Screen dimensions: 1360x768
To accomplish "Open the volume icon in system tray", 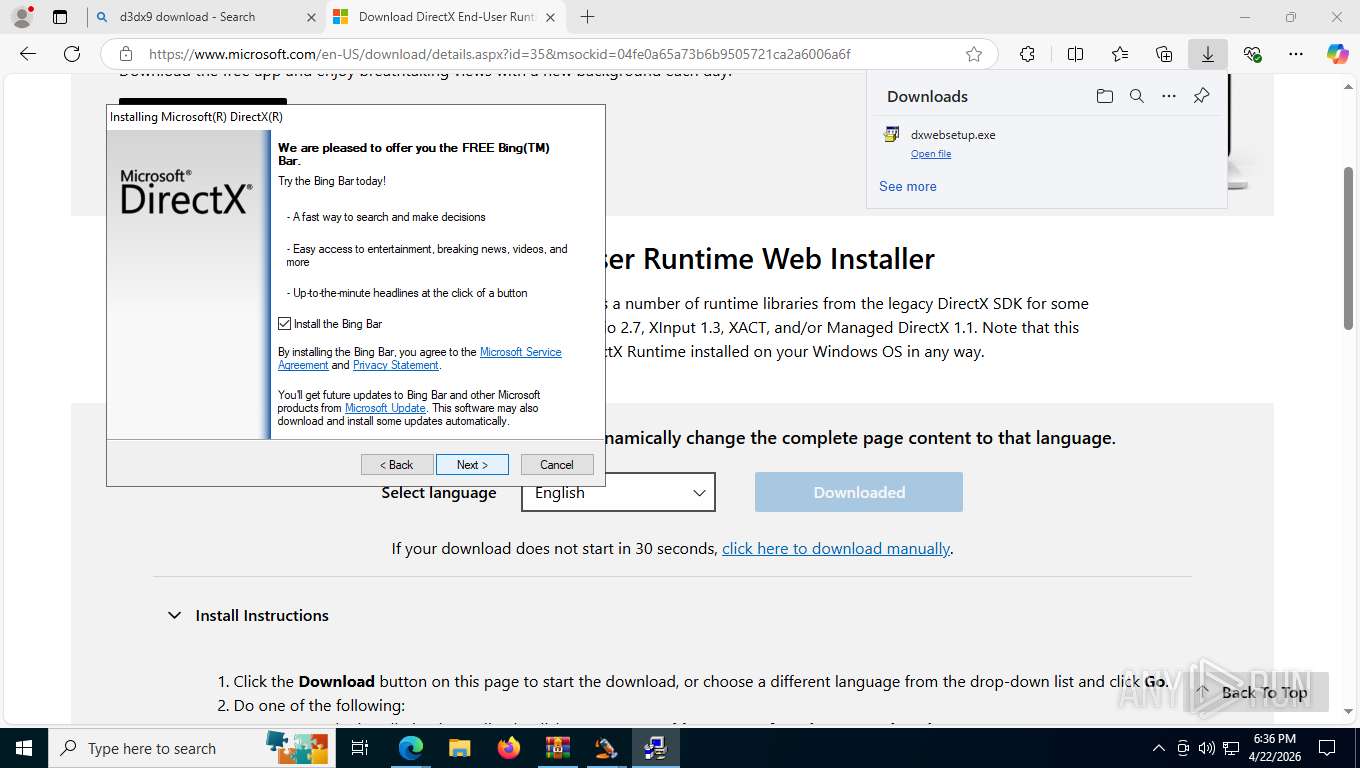I will point(1207,748).
